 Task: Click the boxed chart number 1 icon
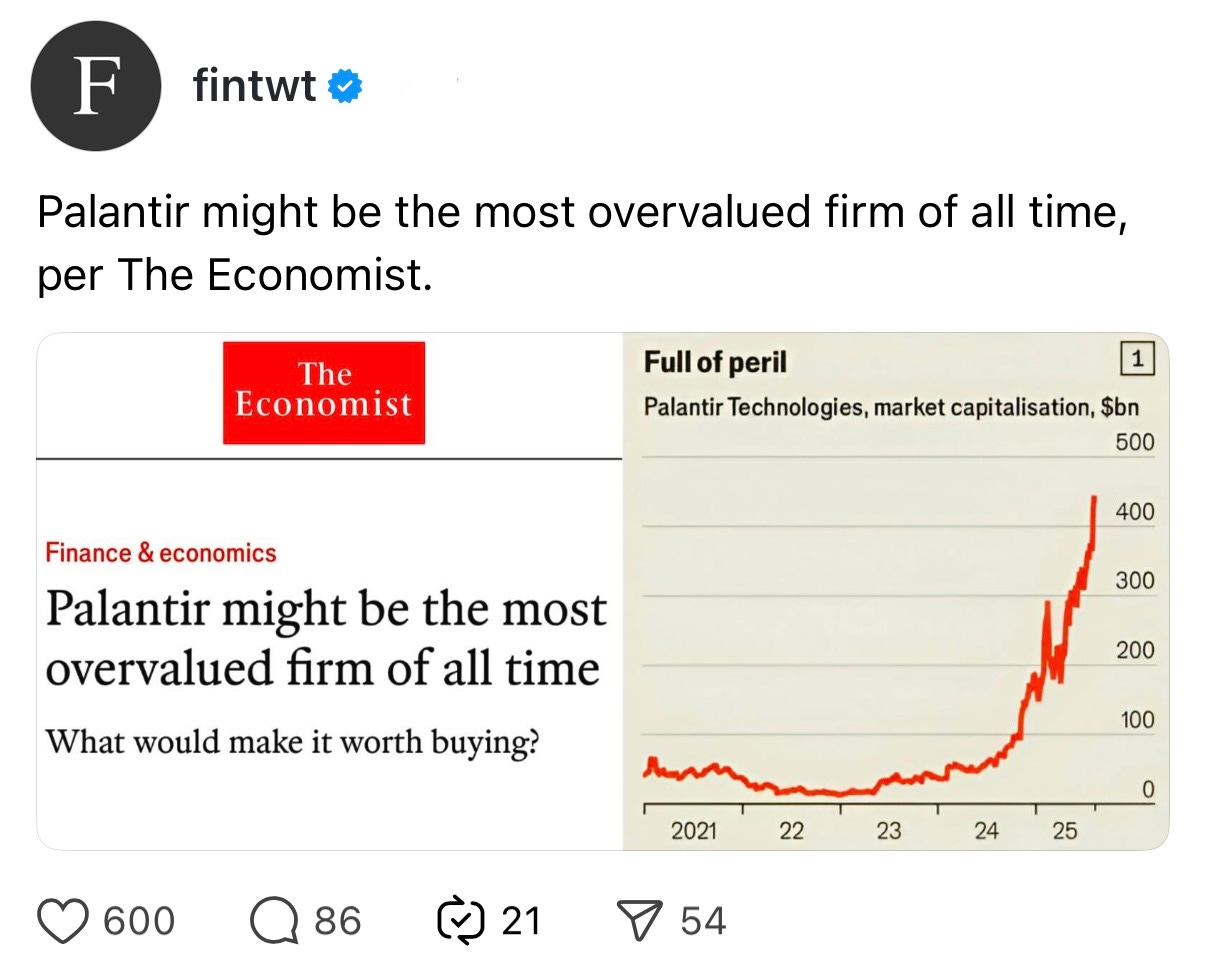pos(1139,359)
